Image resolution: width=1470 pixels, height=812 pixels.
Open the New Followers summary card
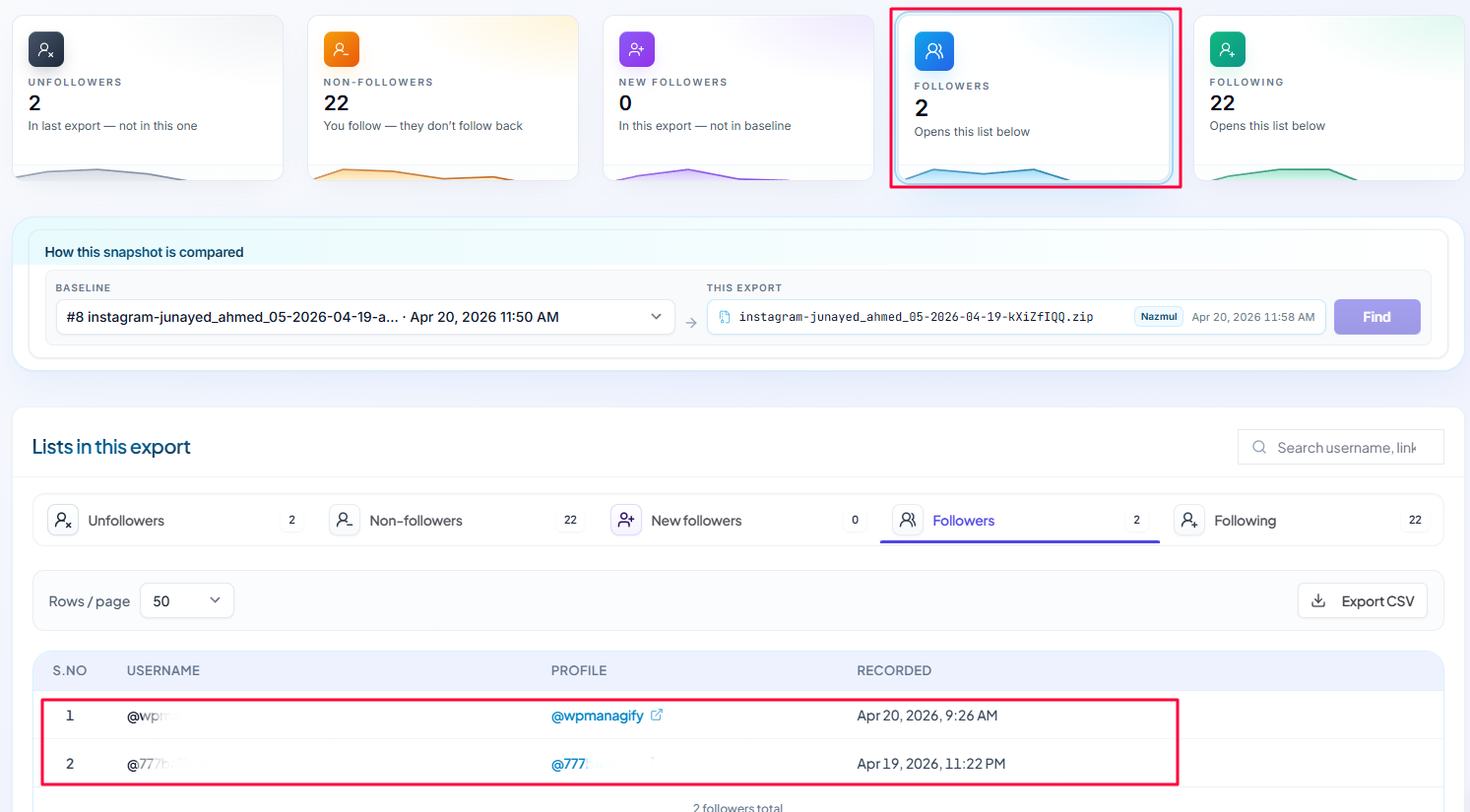pyautogui.click(x=738, y=97)
